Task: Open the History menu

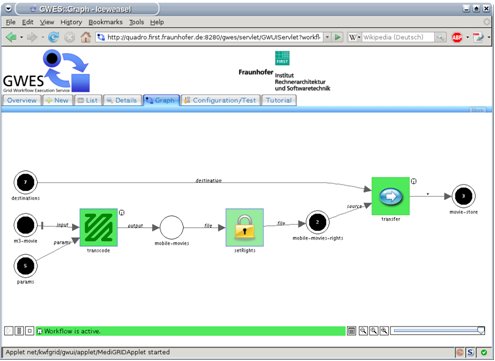Action: pyautogui.click(x=71, y=22)
